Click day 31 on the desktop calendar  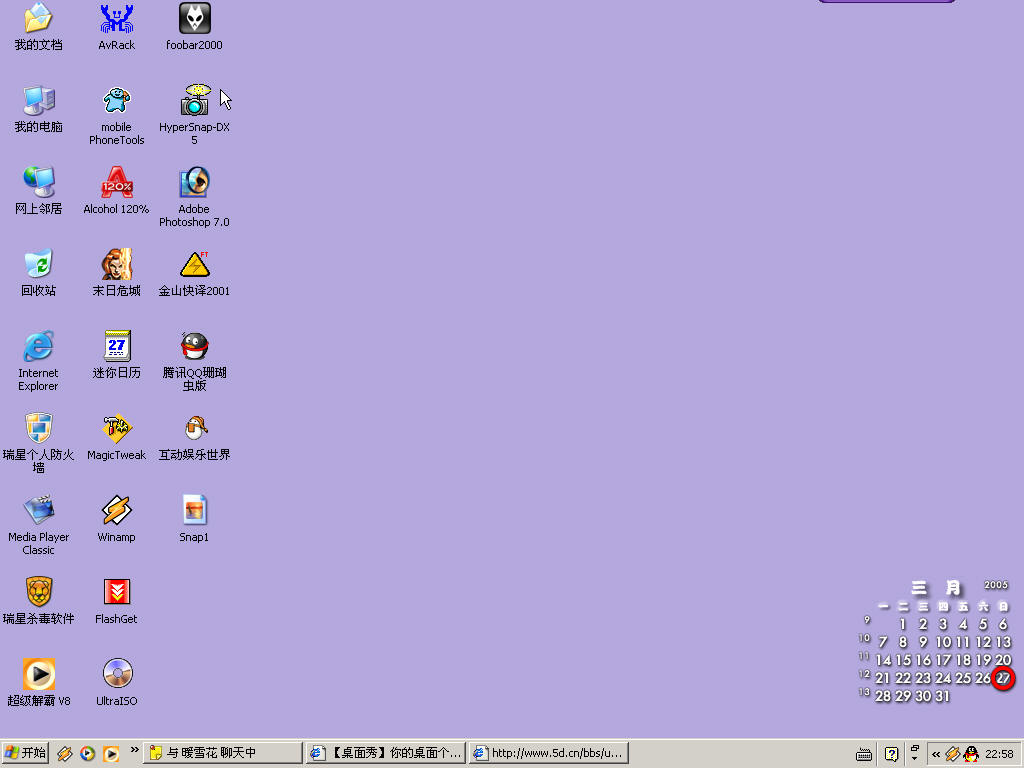pyautogui.click(x=942, y=696)
